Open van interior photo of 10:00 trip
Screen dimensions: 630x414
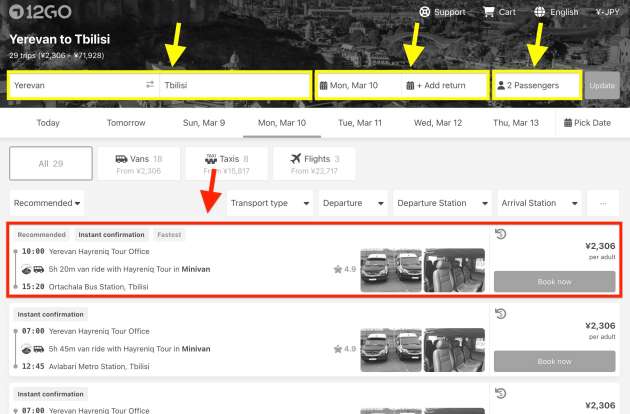click(x=454, y=270)
